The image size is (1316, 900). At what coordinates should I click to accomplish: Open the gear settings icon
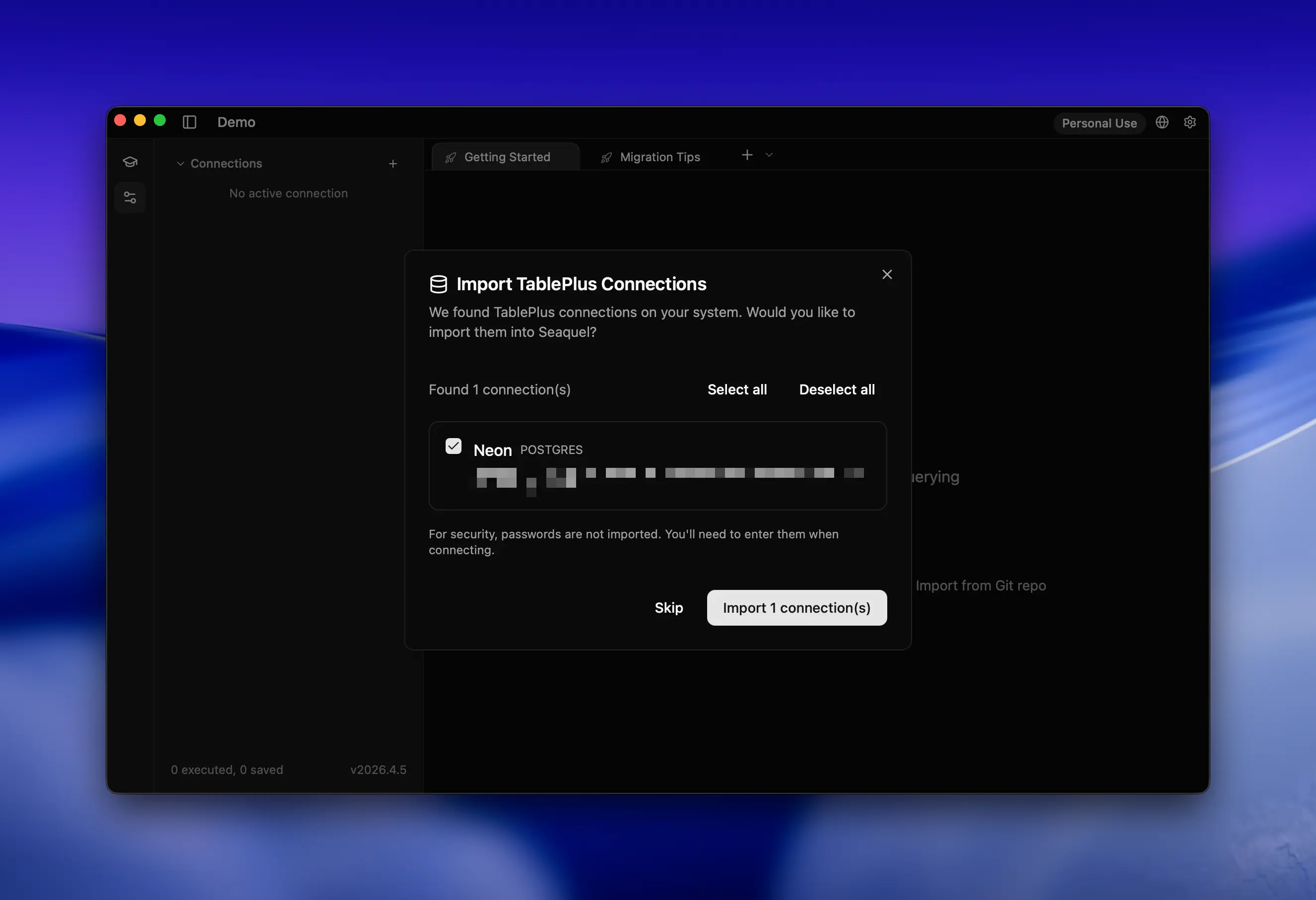pyautogui.click(x=1190, y=122)
